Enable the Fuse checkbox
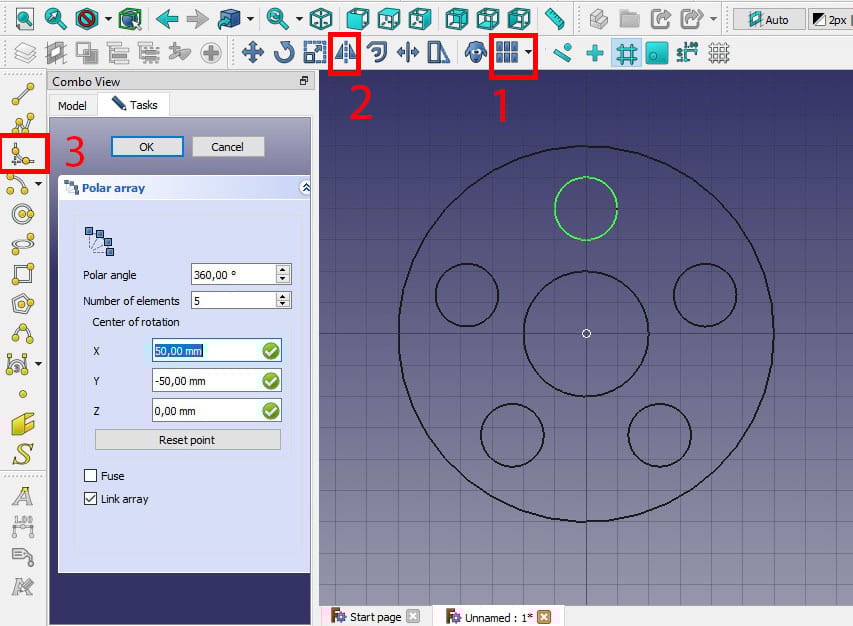This screenshot has width=853, height=626. coord(90,475)
